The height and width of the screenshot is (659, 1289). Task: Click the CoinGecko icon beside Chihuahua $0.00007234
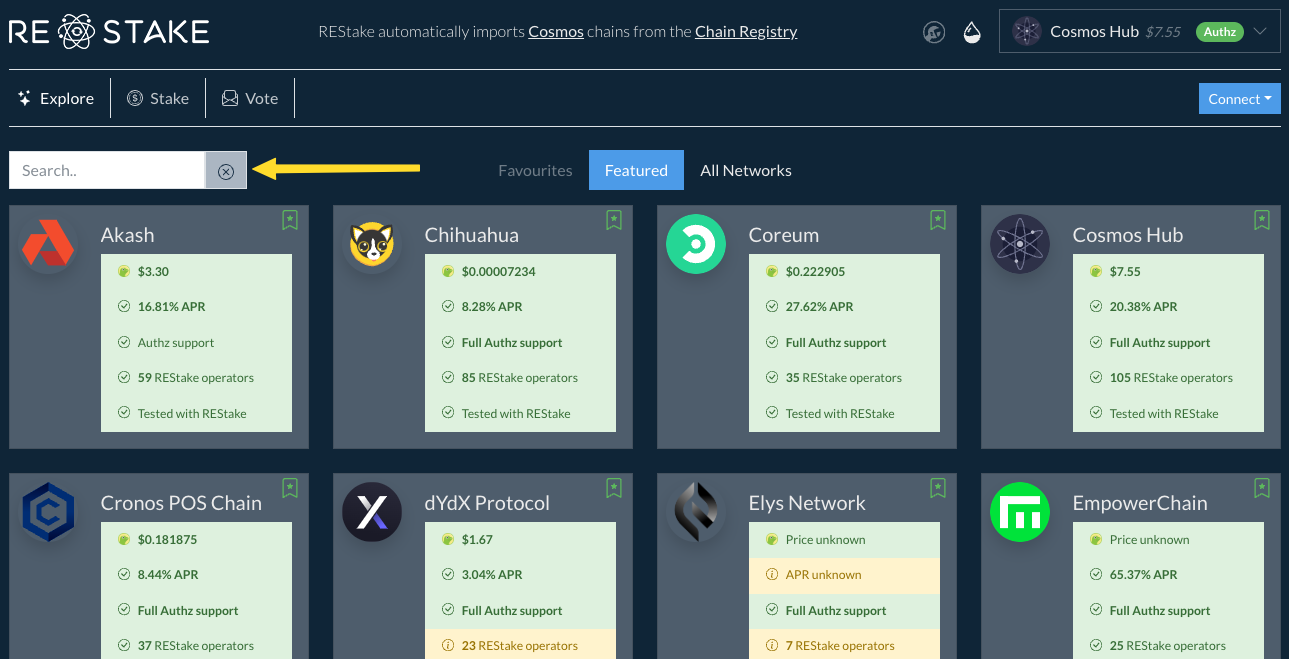tap(449, 271)
